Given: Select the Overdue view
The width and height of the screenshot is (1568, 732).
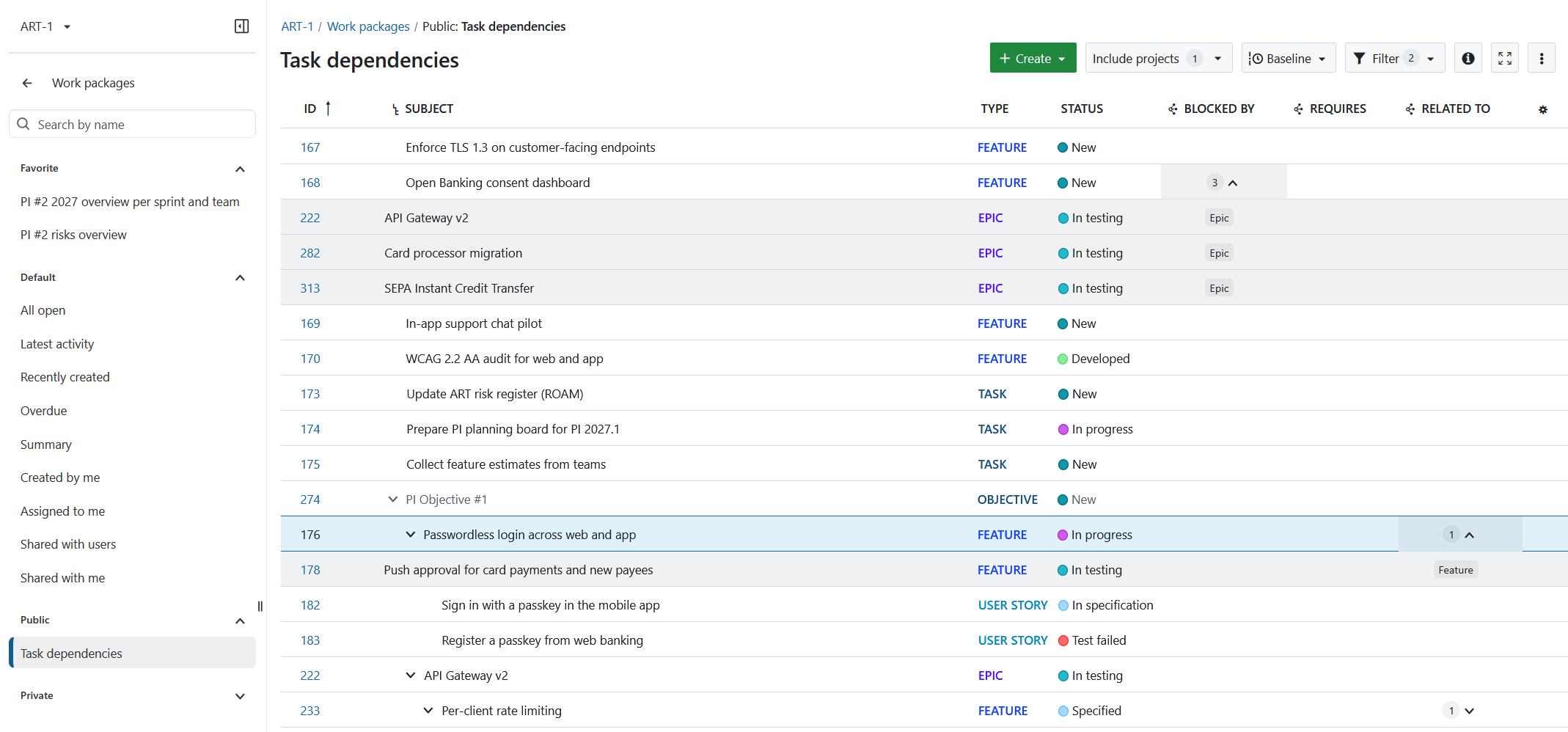Looking at the screenshot, I should [x=43, y=411].
